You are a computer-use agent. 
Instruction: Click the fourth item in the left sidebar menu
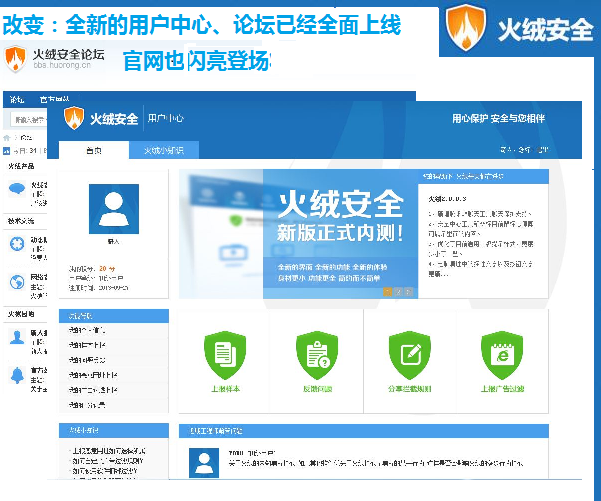tap(114, 375)
